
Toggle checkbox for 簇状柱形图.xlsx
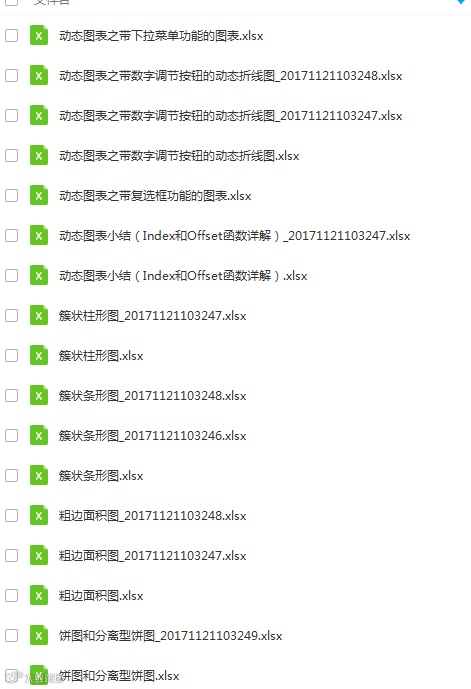coord(11,355)
